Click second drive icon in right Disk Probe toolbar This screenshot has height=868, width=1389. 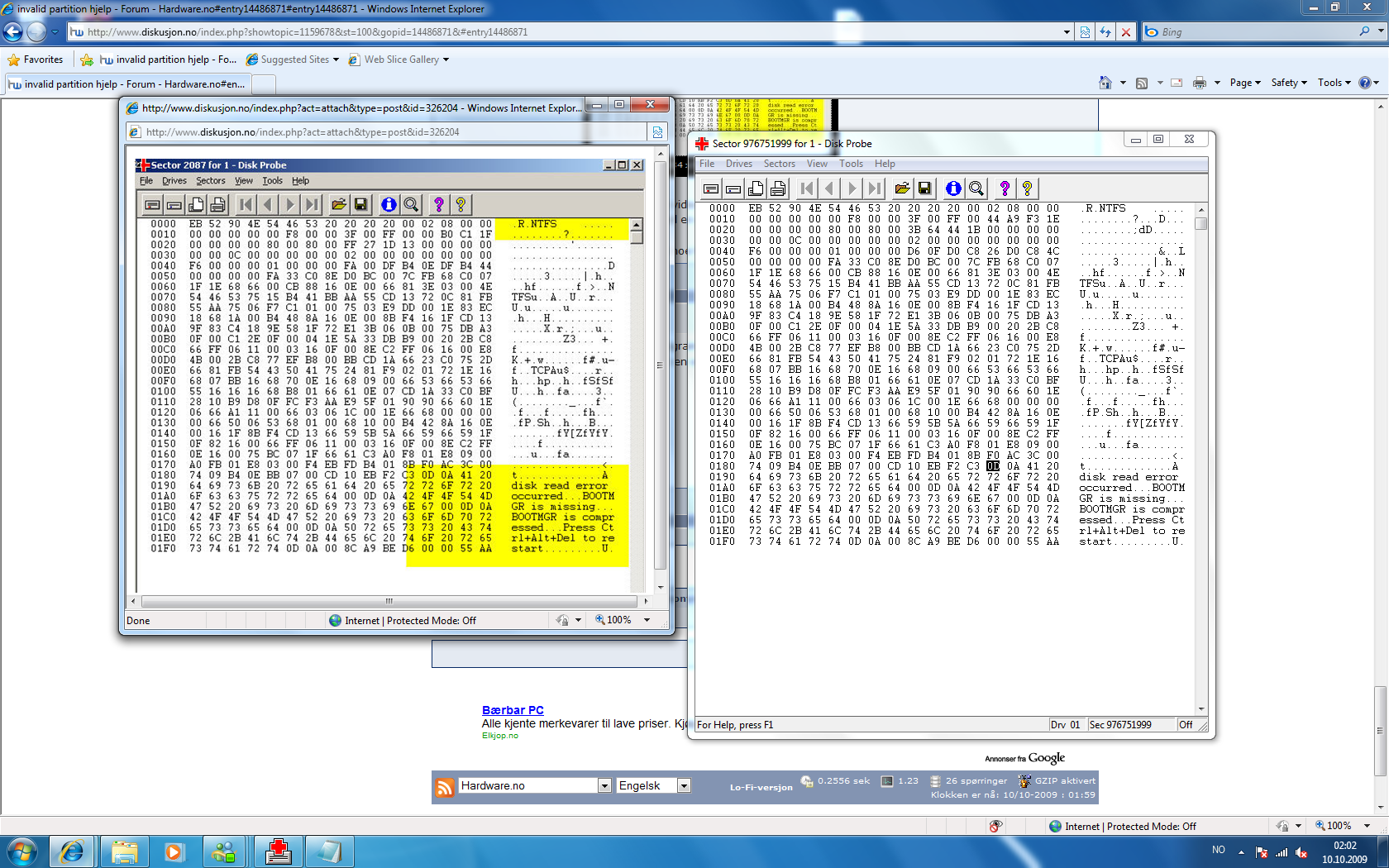click(733, 188)
